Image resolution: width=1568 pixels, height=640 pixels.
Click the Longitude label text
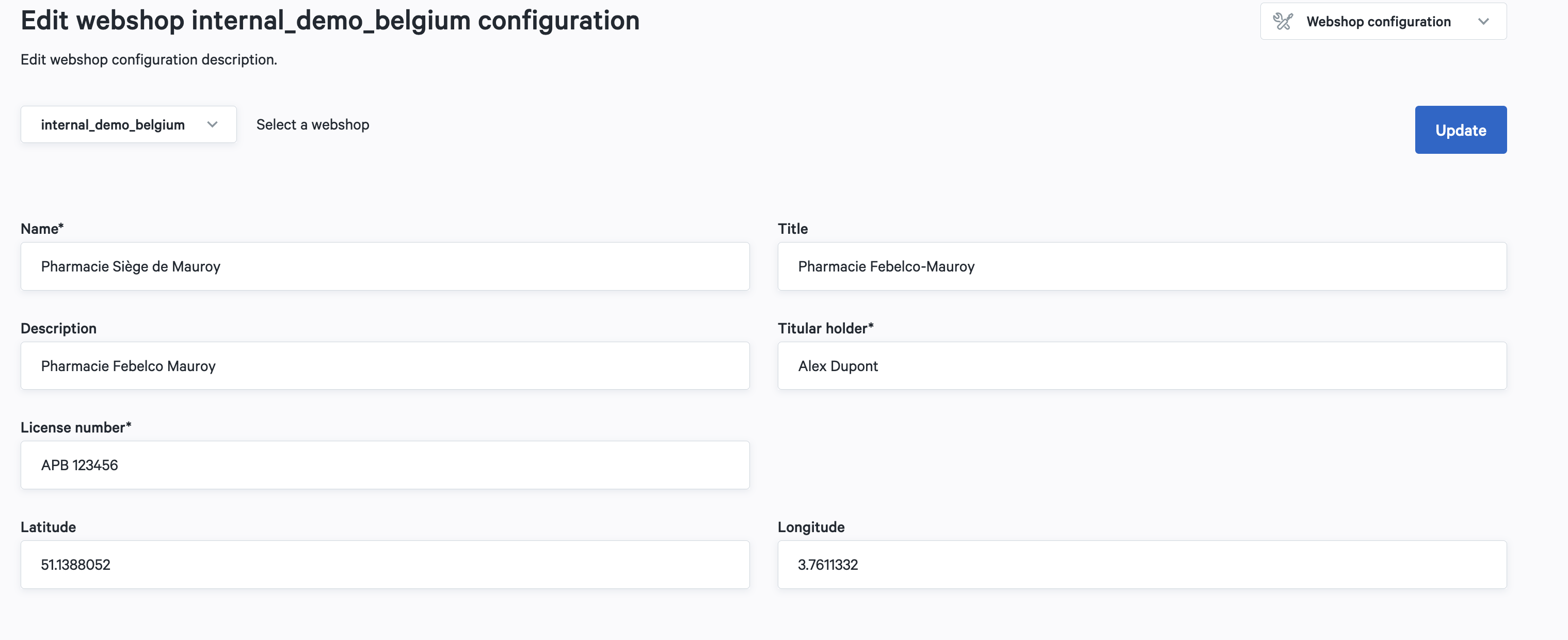(810, 527)
